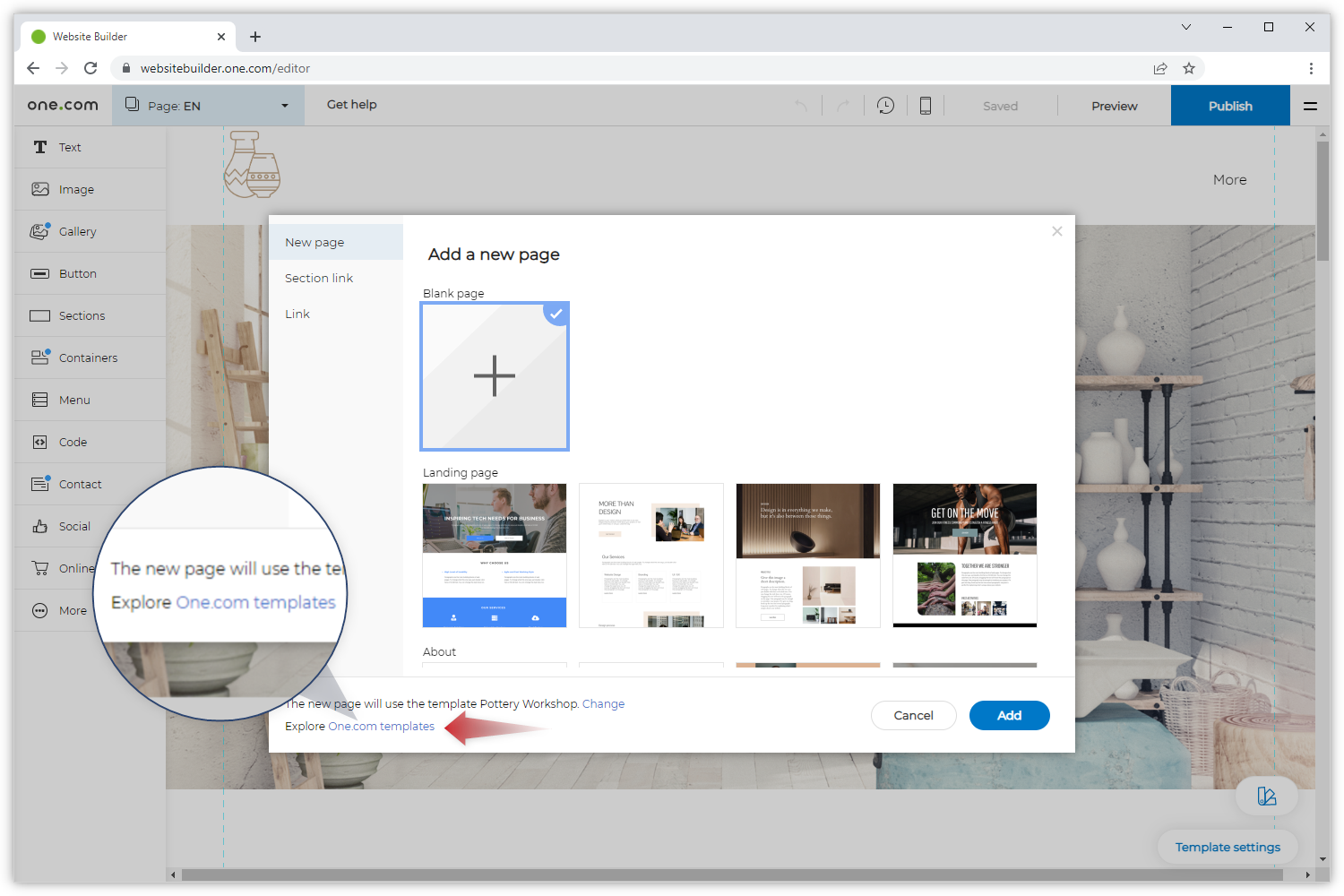
Task: Click the Social component icon
Action: point(40,527)
